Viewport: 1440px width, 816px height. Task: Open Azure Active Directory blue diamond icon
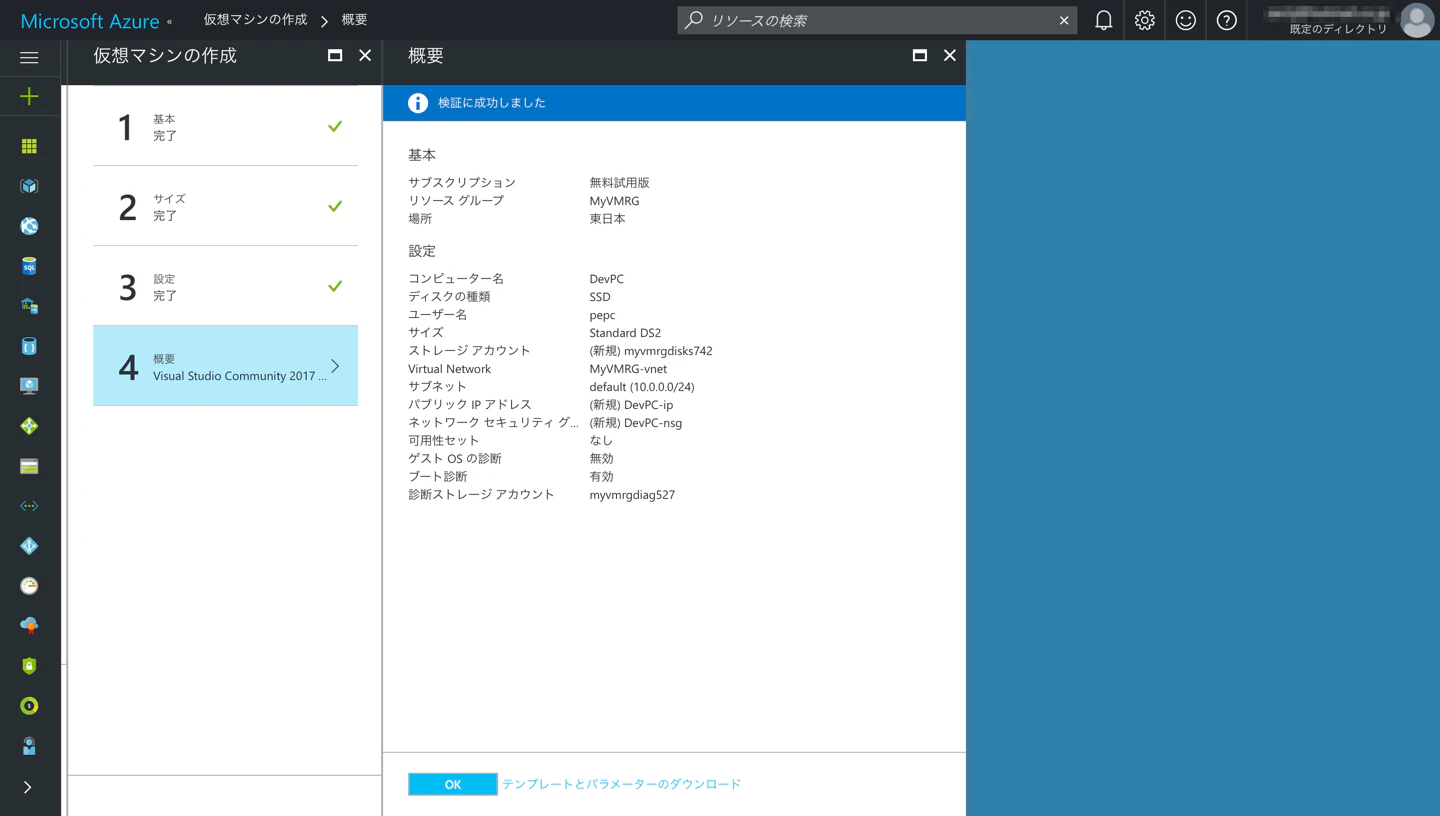tap(29, 546)
